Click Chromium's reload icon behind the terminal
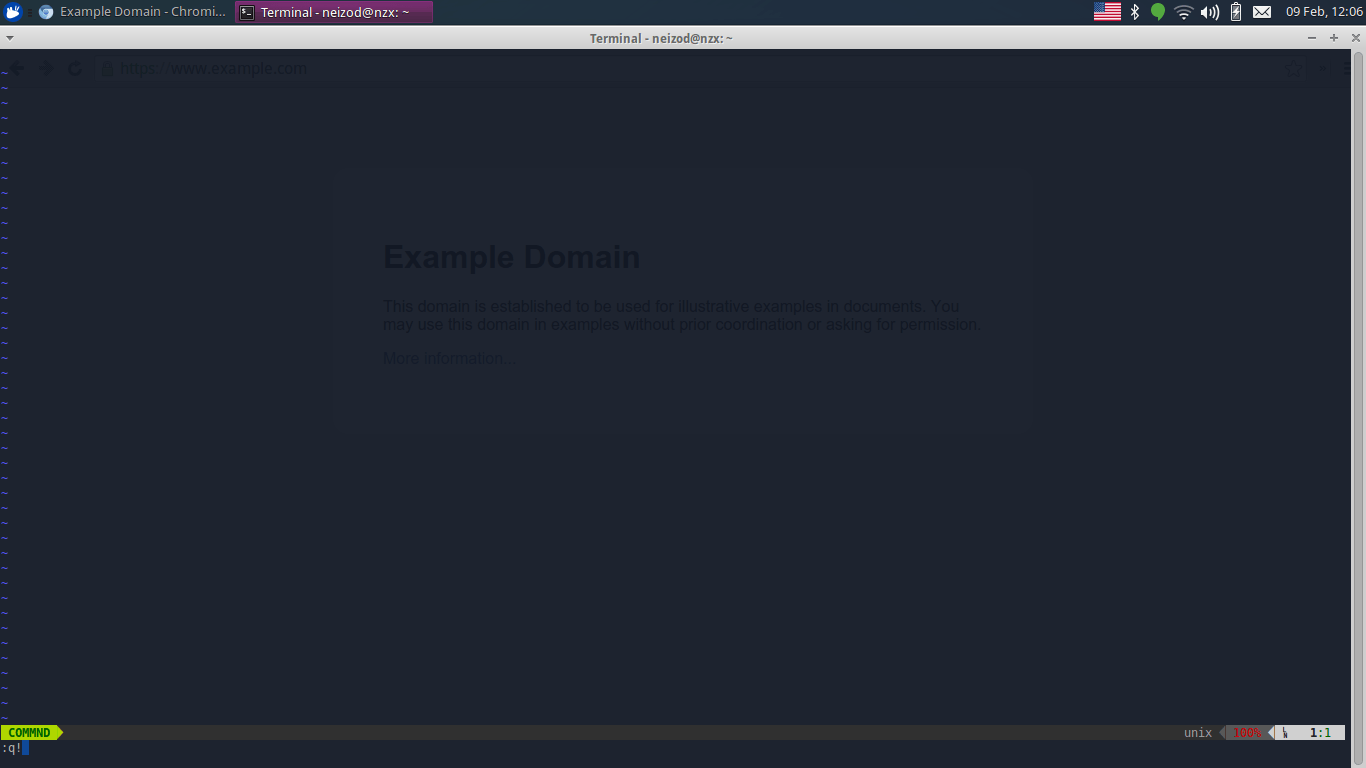 (x=75, y=68)
